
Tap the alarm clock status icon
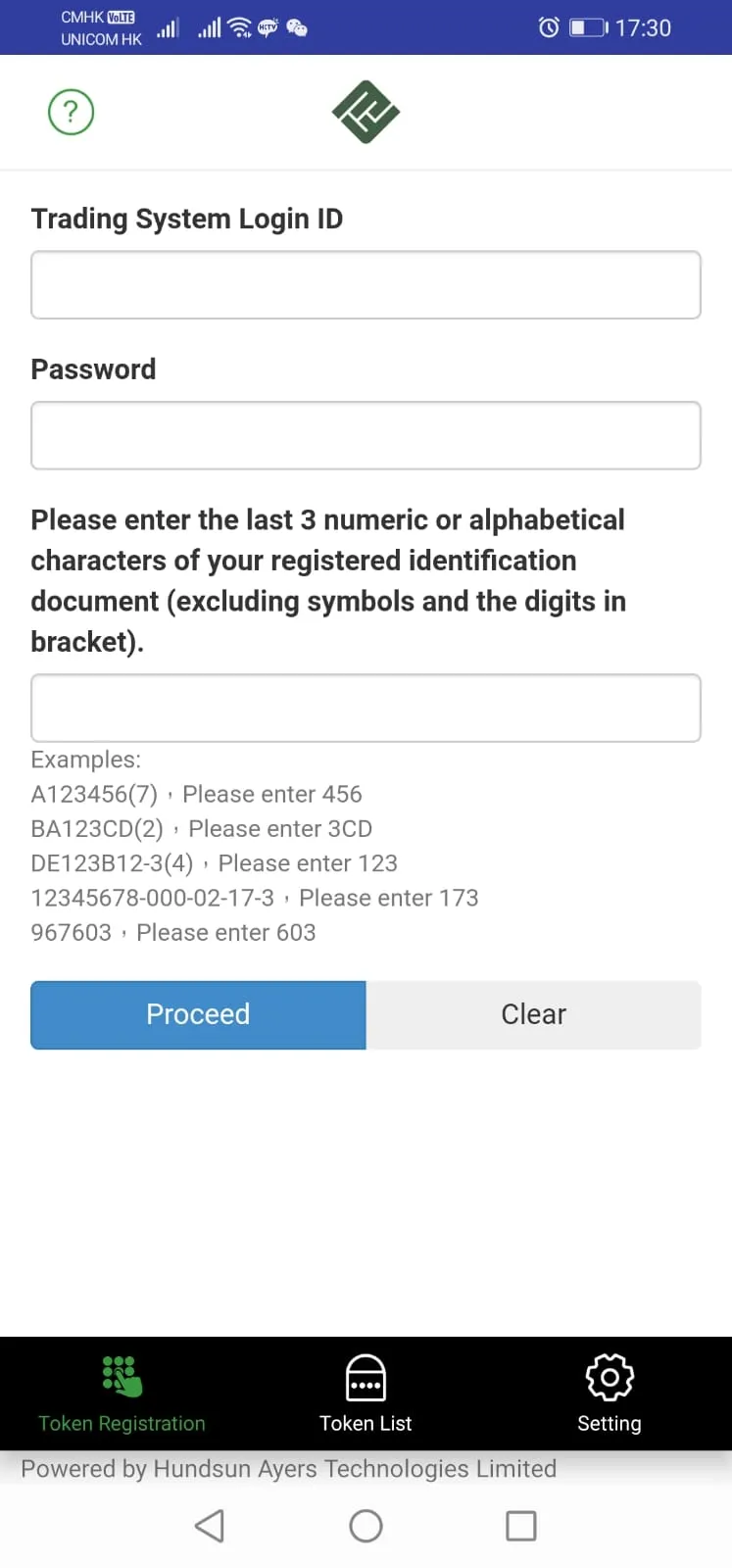(549, 27)
